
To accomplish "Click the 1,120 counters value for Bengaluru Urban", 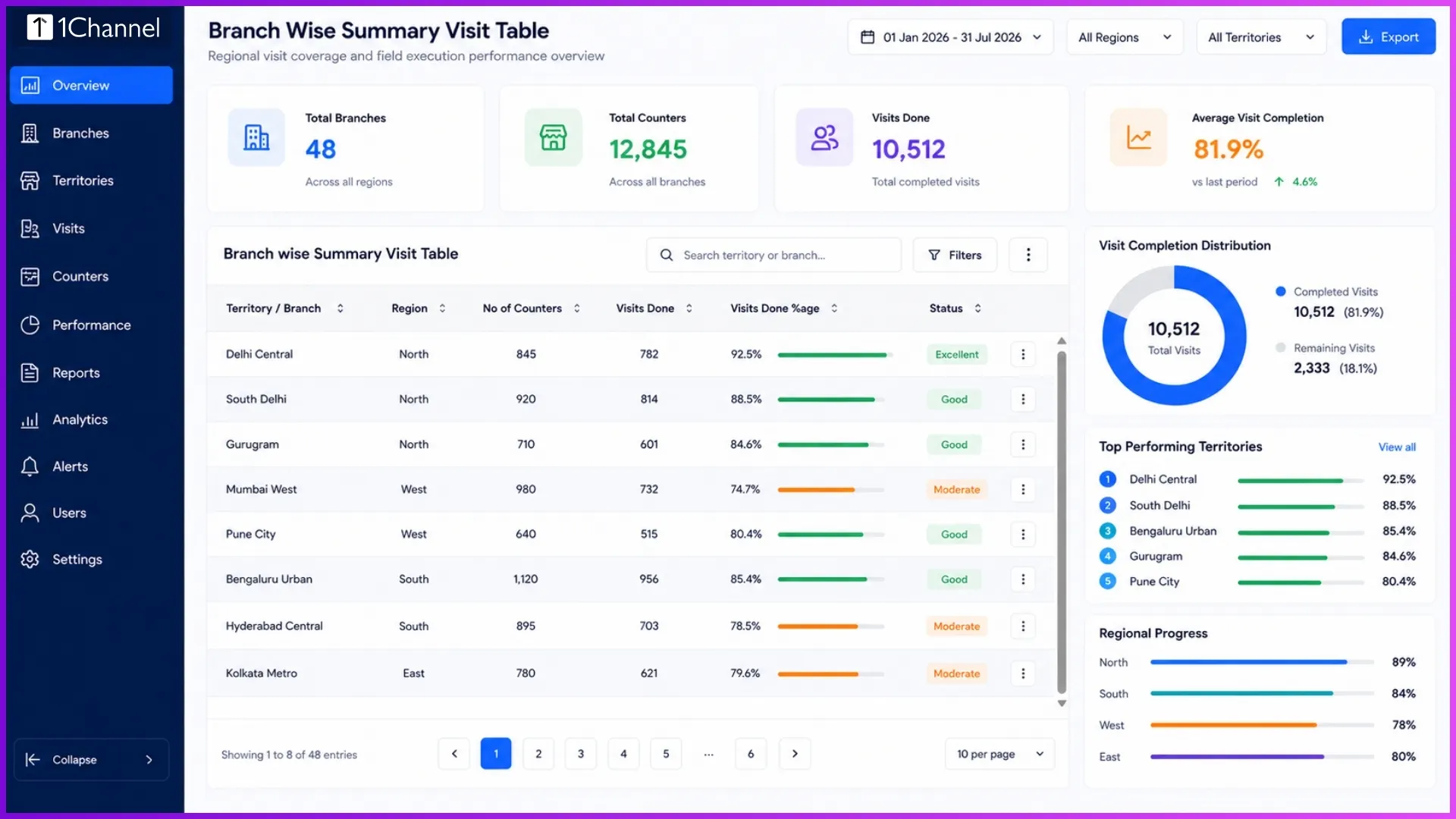I will [x=526, y=579].
